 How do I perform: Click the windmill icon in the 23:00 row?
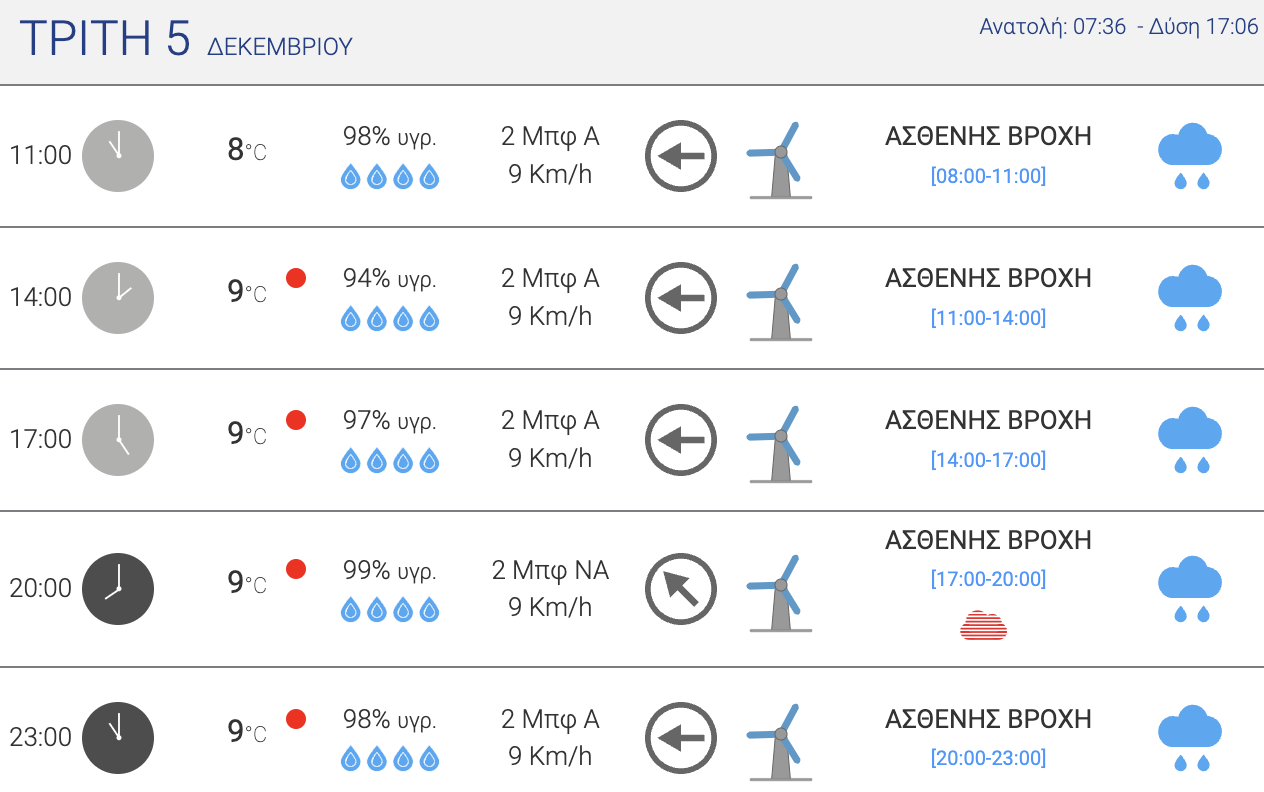[x=779, y=741]
